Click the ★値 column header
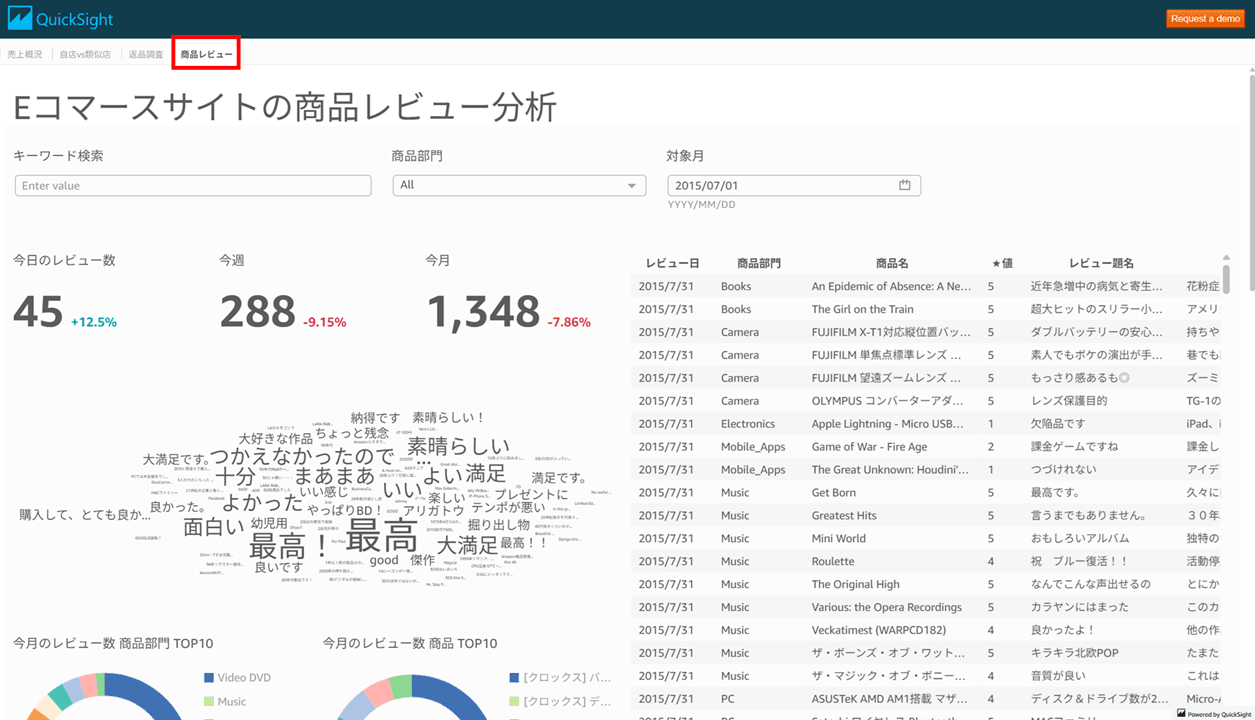1255x720 pixels. (x=1002, y=263)
